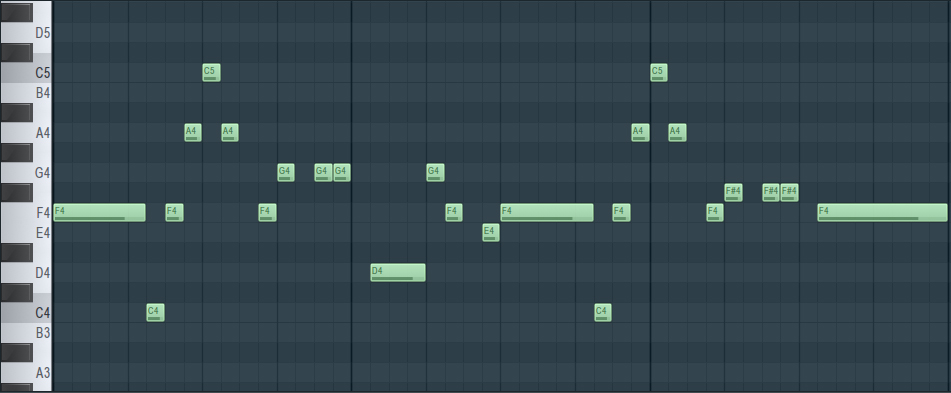Image resolution: width=951 pixels, height=393 pixels.
Task: Click the E4 piano key
Action: 25,233
